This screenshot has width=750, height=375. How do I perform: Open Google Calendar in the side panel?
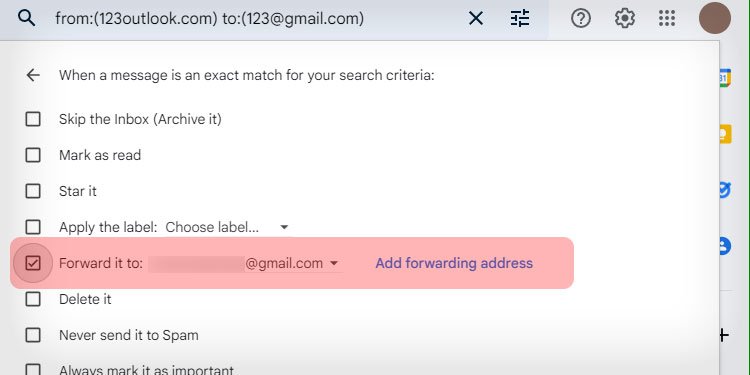click(724, 78)
